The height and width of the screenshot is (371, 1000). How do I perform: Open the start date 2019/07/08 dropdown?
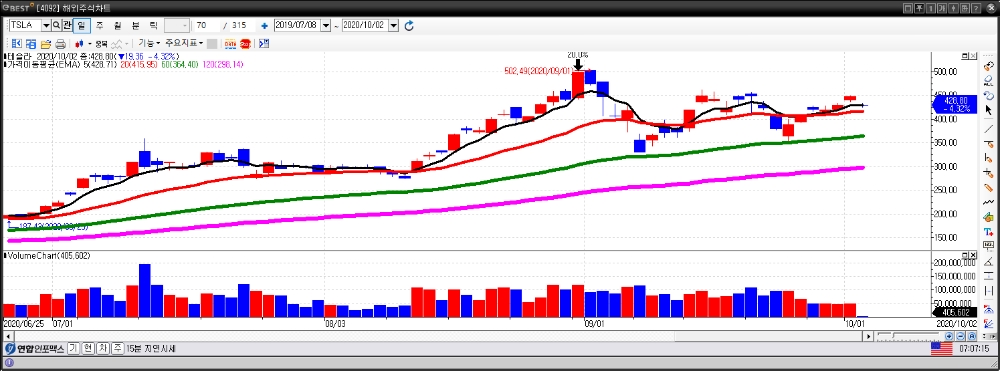326,25
